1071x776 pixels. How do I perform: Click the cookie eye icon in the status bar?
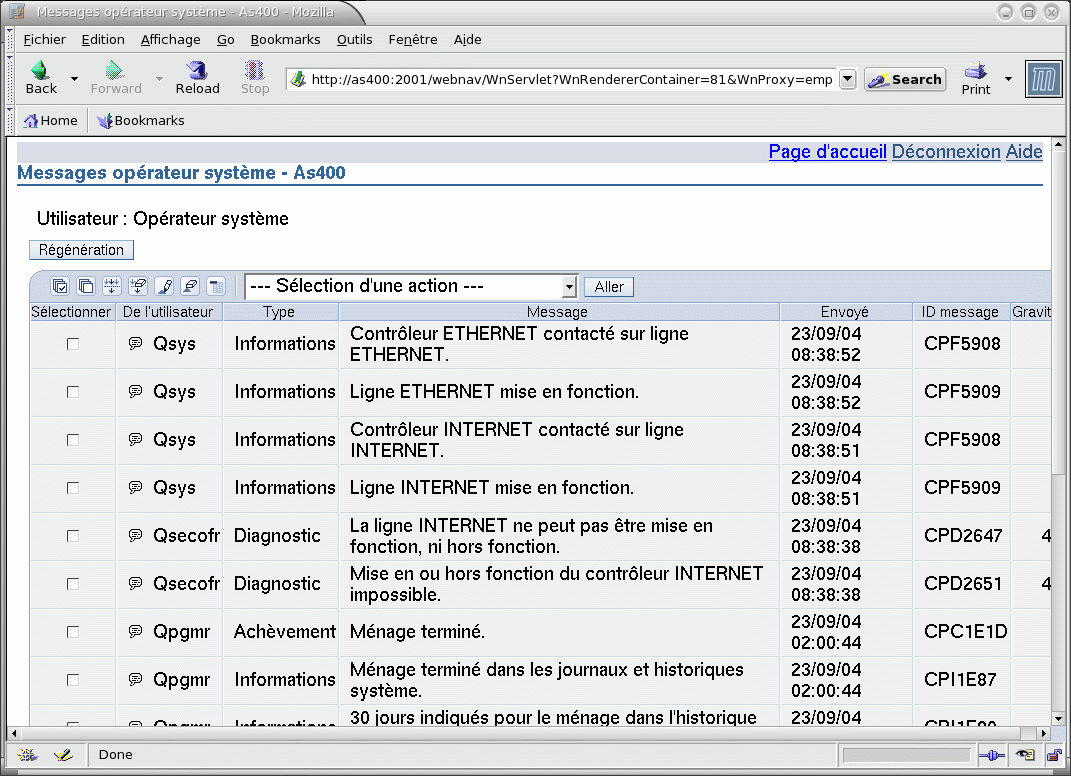1025,755
